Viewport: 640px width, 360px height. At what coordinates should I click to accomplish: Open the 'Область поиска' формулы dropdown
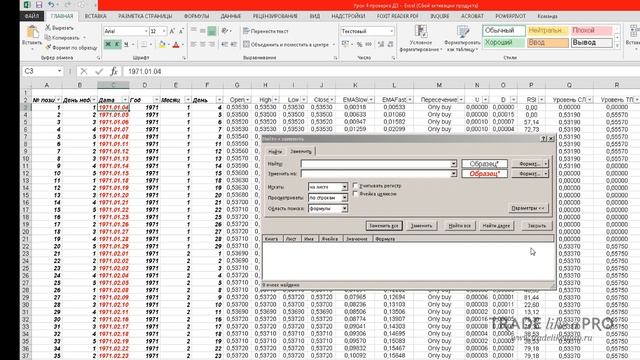click(344, 209)
